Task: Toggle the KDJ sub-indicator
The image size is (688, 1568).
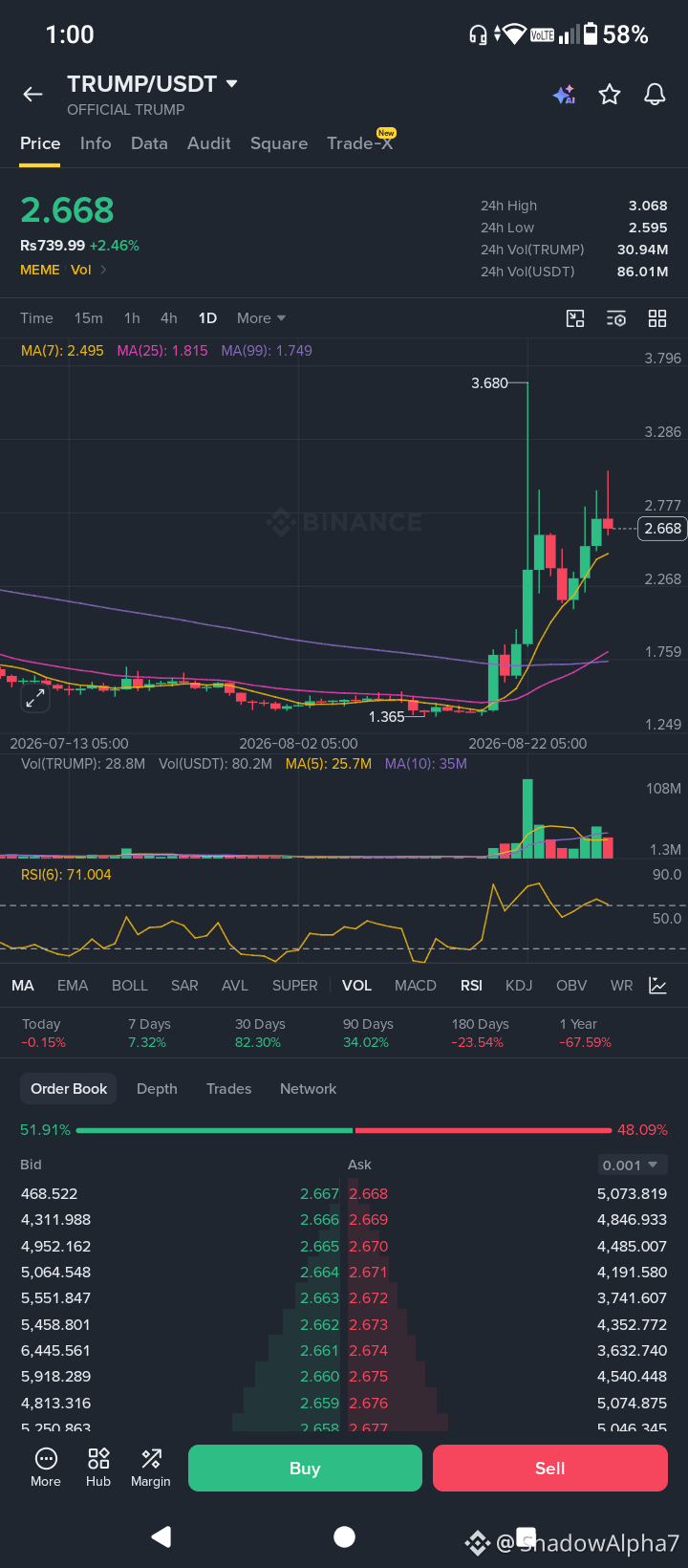Action: coord(519,986)
